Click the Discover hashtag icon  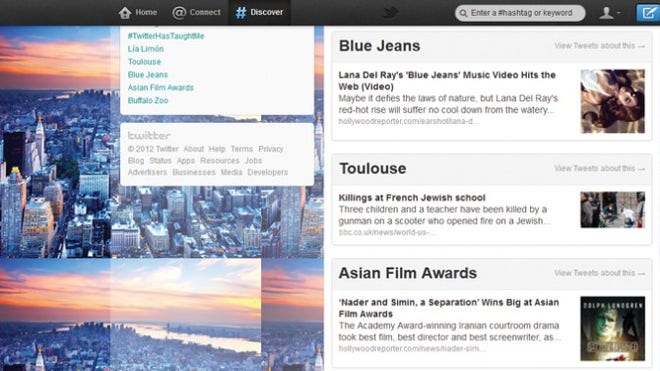point(241,13)
